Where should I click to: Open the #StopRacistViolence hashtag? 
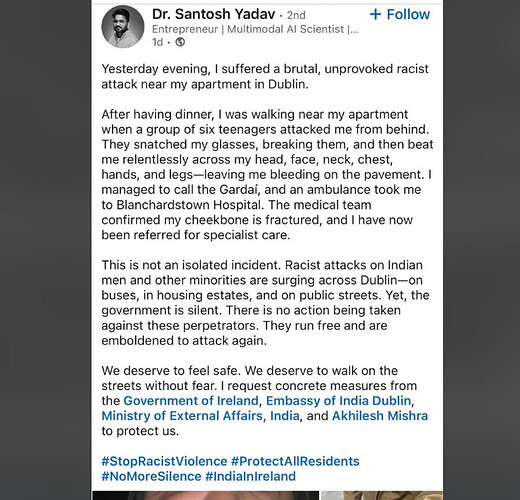(x=164, y=461)
